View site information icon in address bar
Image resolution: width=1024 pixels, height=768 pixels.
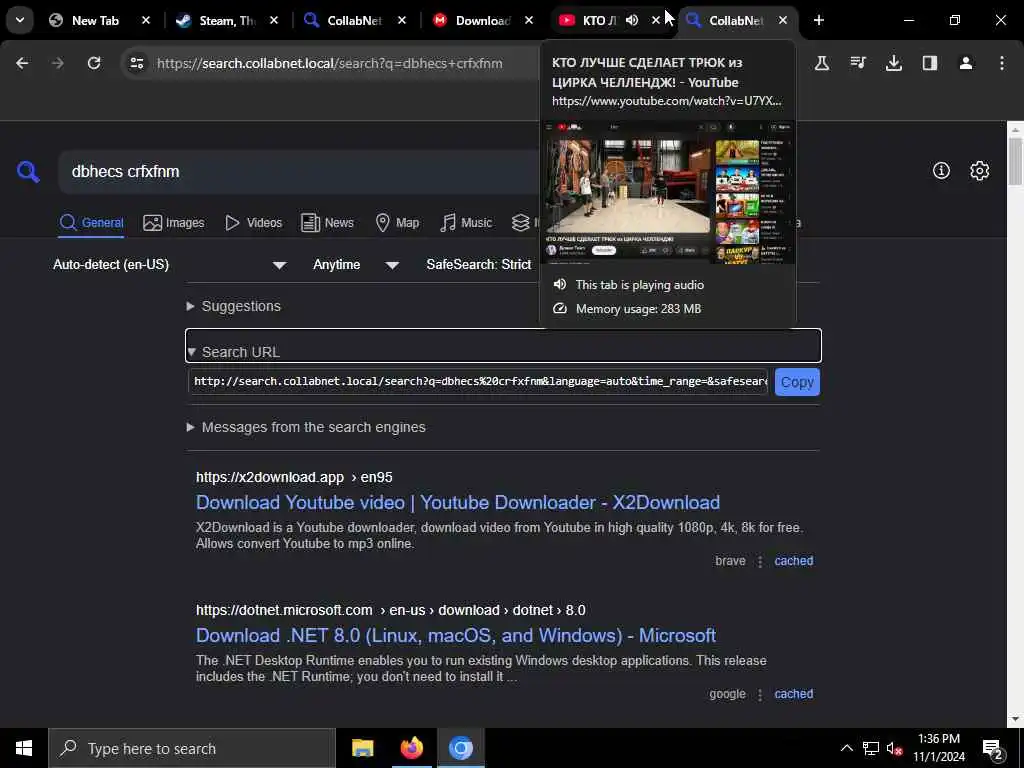(136, 63)
